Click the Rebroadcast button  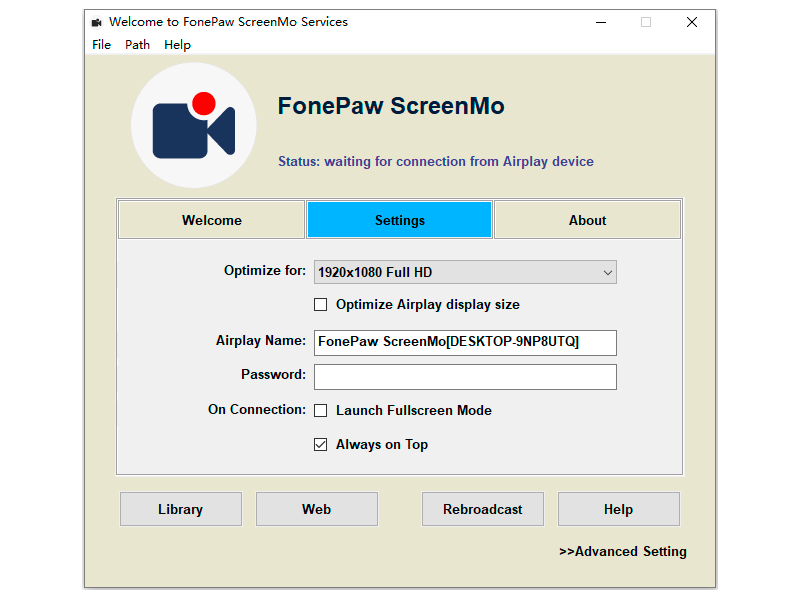tap(483, 509)
